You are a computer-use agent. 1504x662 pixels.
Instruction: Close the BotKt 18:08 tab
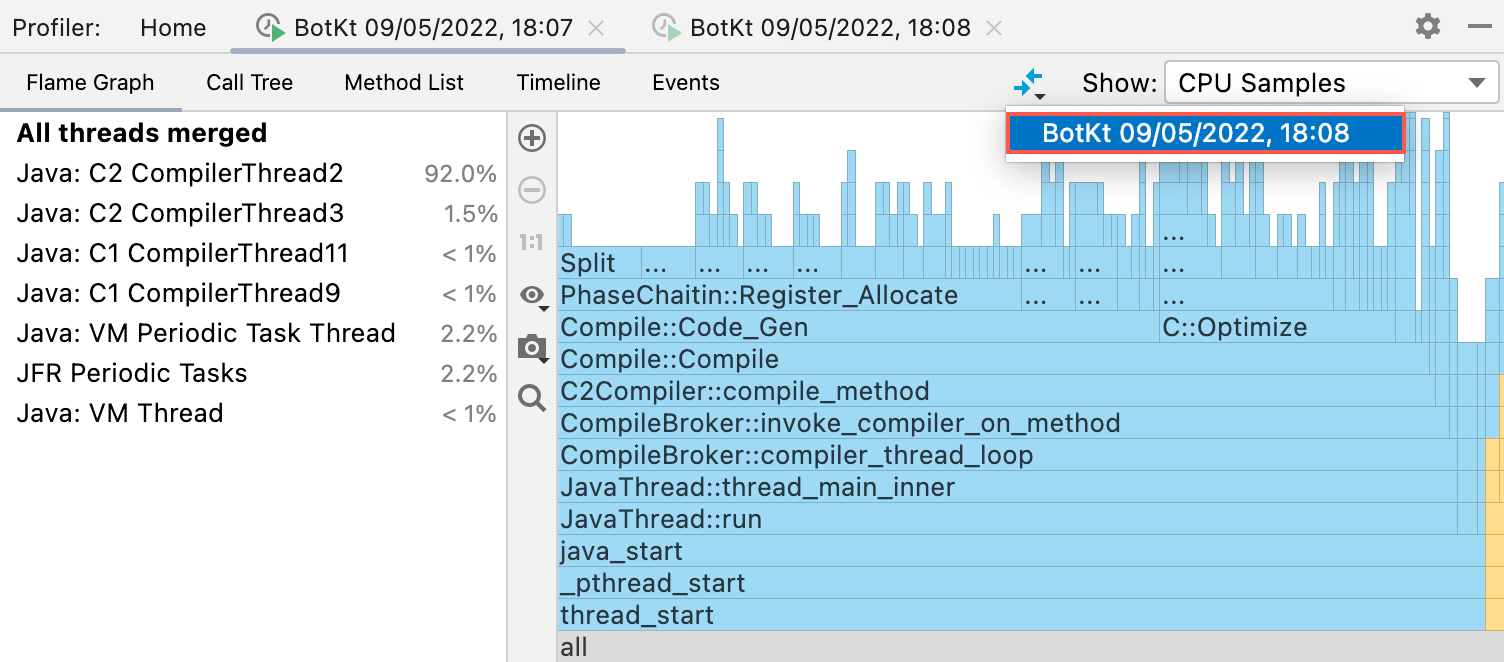[993, 28]
